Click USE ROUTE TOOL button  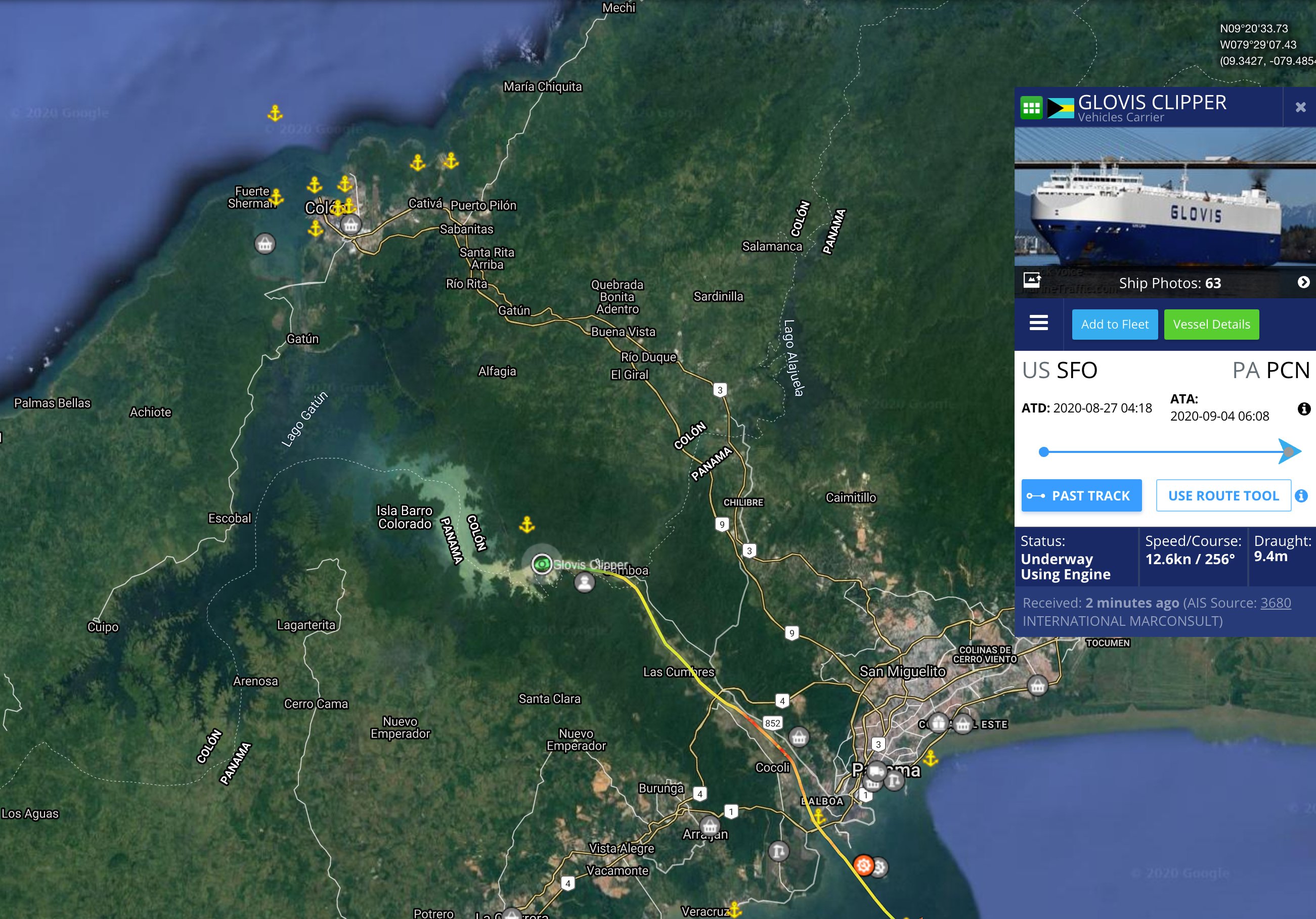tap(1223, 495)
